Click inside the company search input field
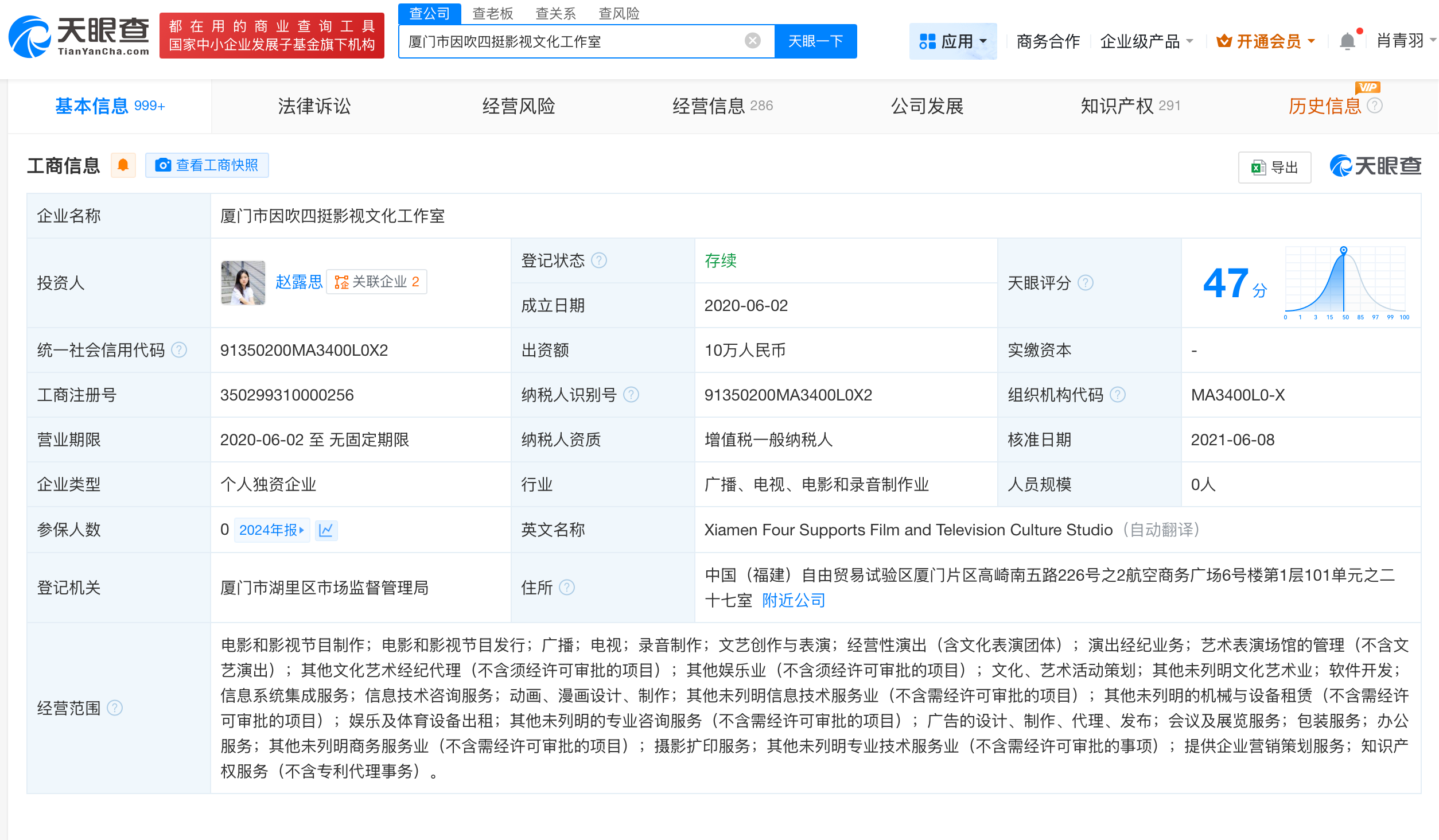Viewport: 1439px width, 840px height. coord(574,40)
